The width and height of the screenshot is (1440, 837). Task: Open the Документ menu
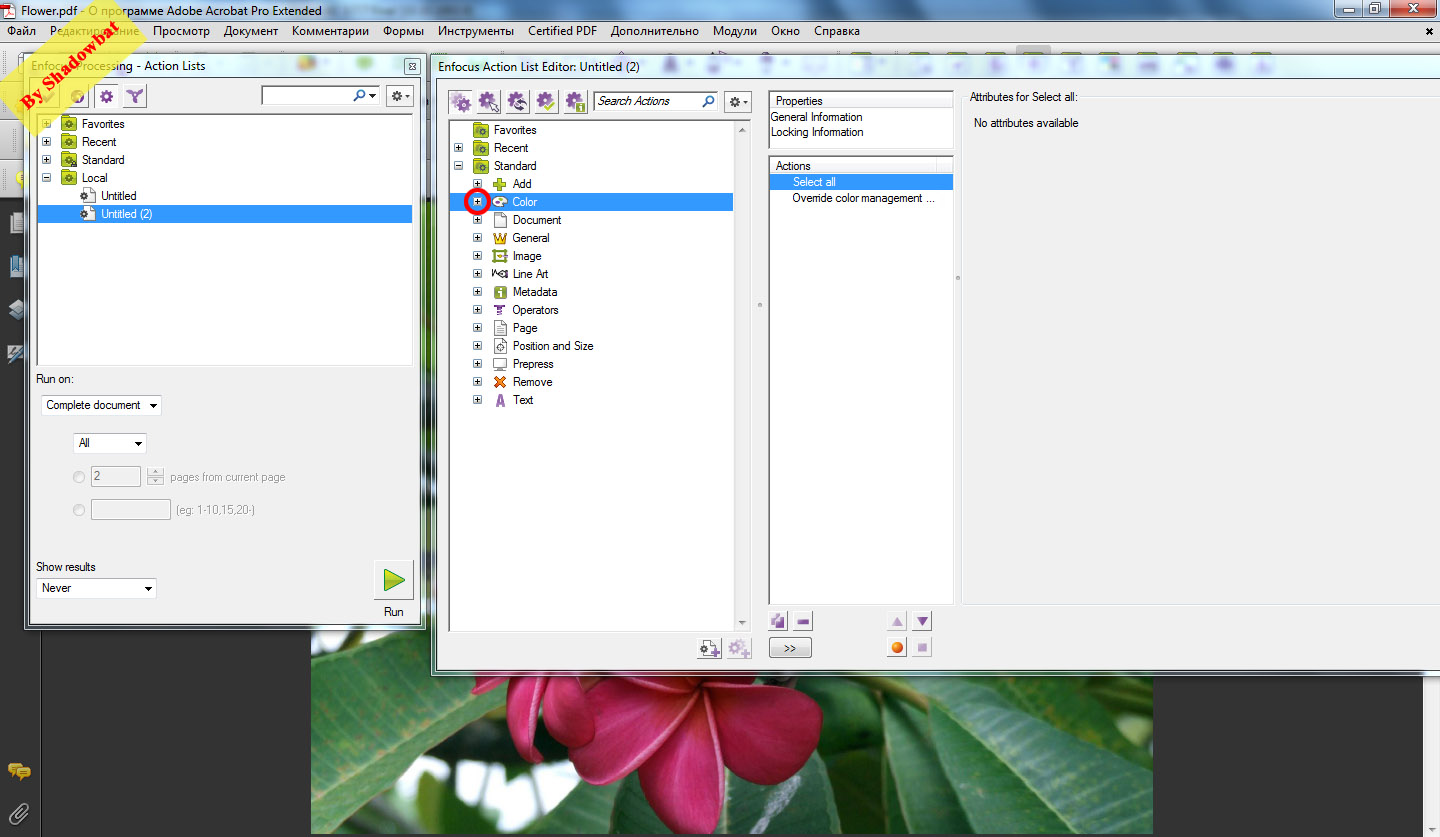[251, 31]
